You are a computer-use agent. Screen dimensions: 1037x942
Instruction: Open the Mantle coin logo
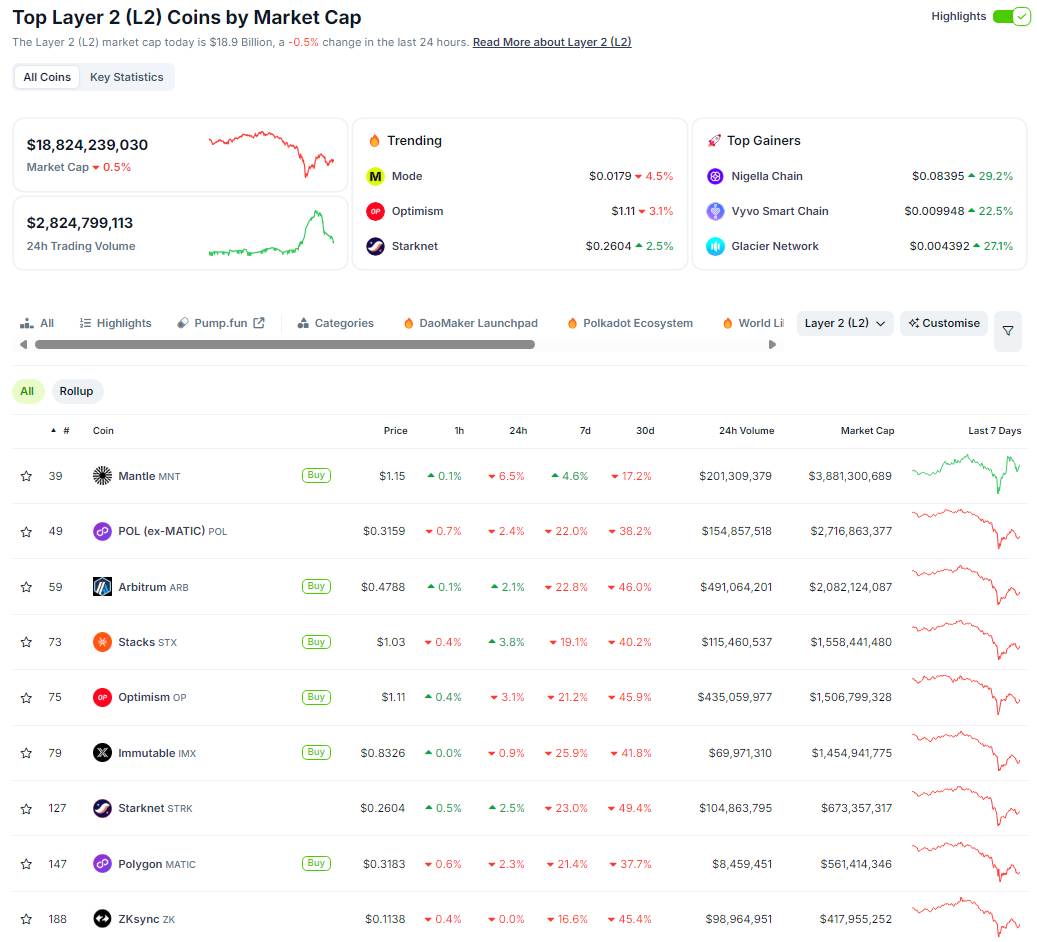click(x=103, y=476)
